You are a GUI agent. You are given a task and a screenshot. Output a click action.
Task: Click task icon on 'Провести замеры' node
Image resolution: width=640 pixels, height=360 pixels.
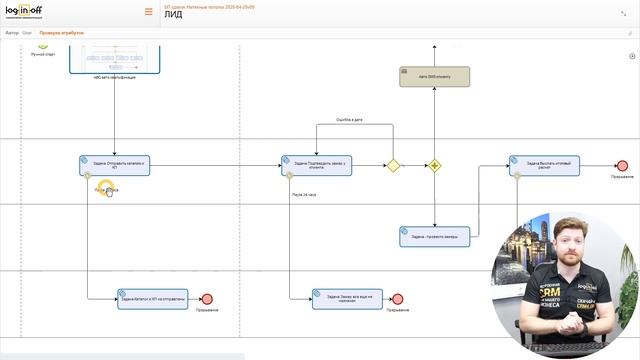click(x=404, y=231)
